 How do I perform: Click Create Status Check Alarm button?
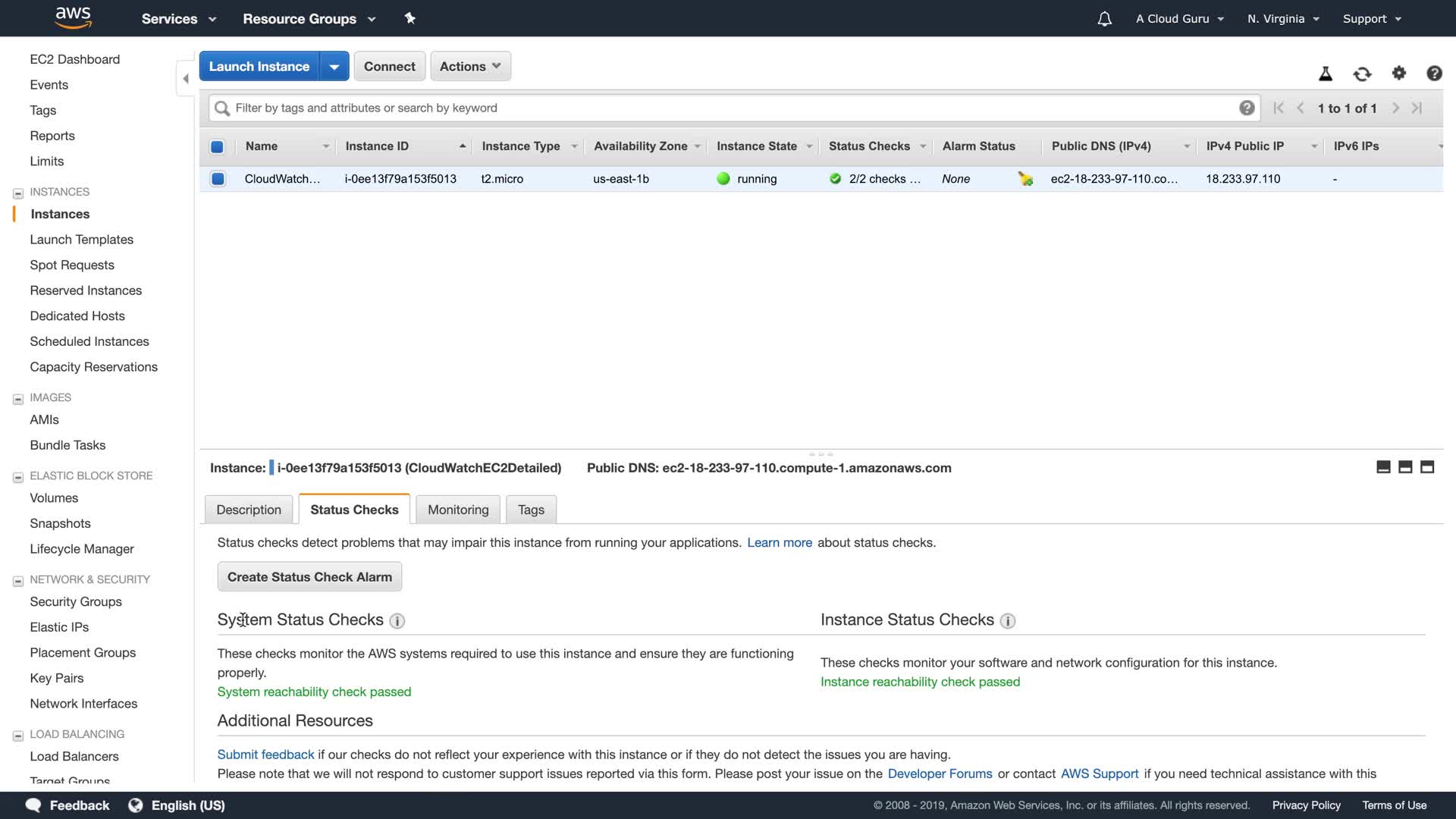pyautogui.click(x=309, y=577)
